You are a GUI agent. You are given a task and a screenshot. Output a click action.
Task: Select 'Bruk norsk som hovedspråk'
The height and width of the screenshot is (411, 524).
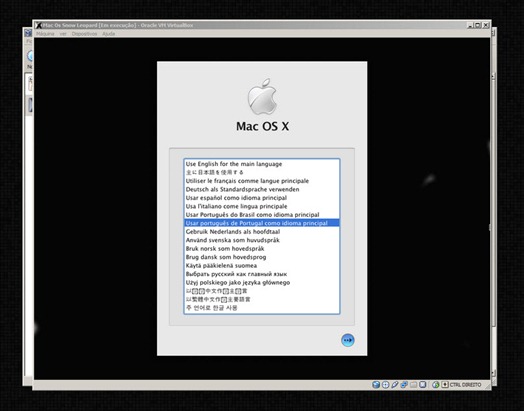[x=262, y=249]
